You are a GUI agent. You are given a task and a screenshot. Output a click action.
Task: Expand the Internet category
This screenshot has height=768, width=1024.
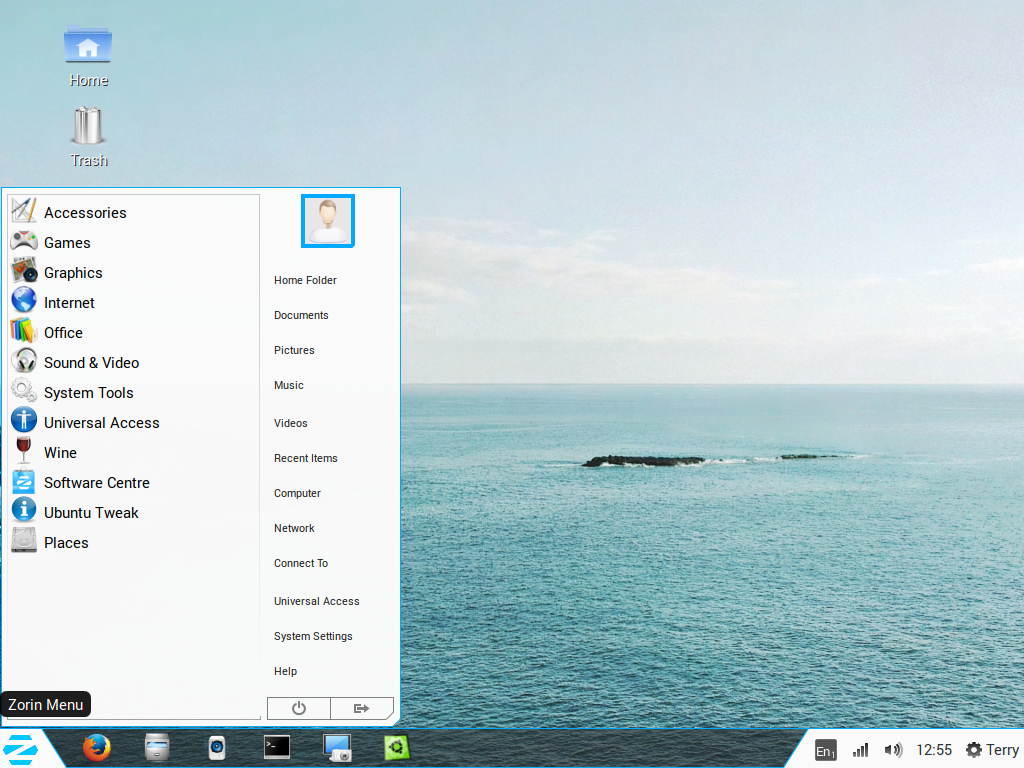coord(69,303)
